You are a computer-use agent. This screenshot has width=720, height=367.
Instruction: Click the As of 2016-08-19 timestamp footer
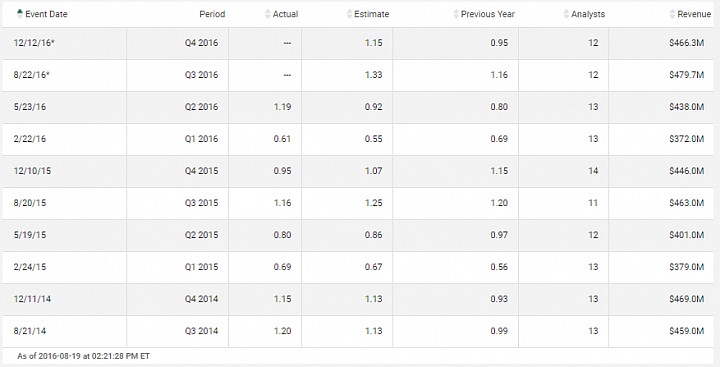click(84, 356)
